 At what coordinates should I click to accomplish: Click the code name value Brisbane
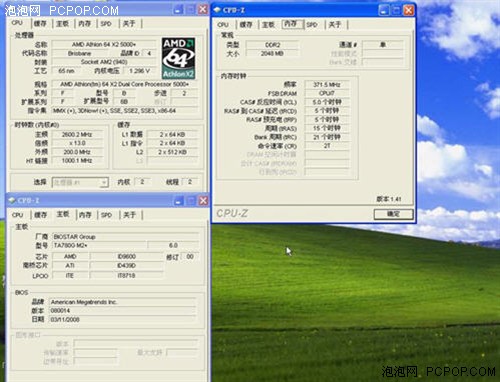79,53
